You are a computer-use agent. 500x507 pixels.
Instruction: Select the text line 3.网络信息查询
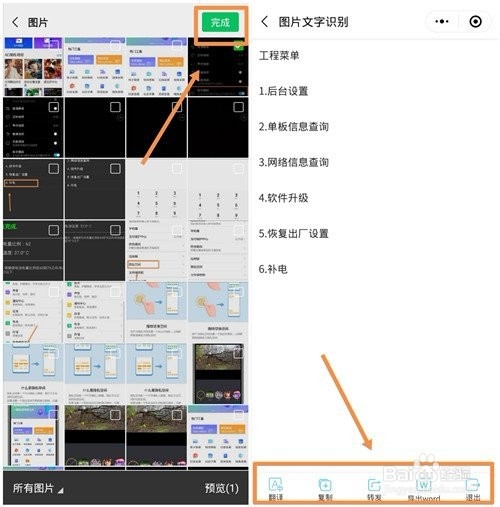pos(294,162)
